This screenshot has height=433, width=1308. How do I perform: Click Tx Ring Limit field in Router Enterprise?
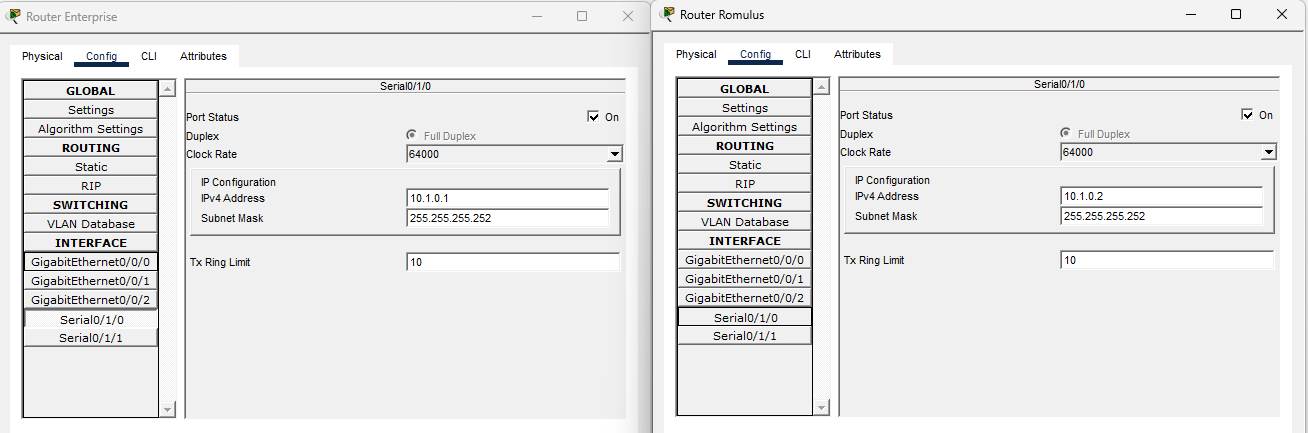513,262
